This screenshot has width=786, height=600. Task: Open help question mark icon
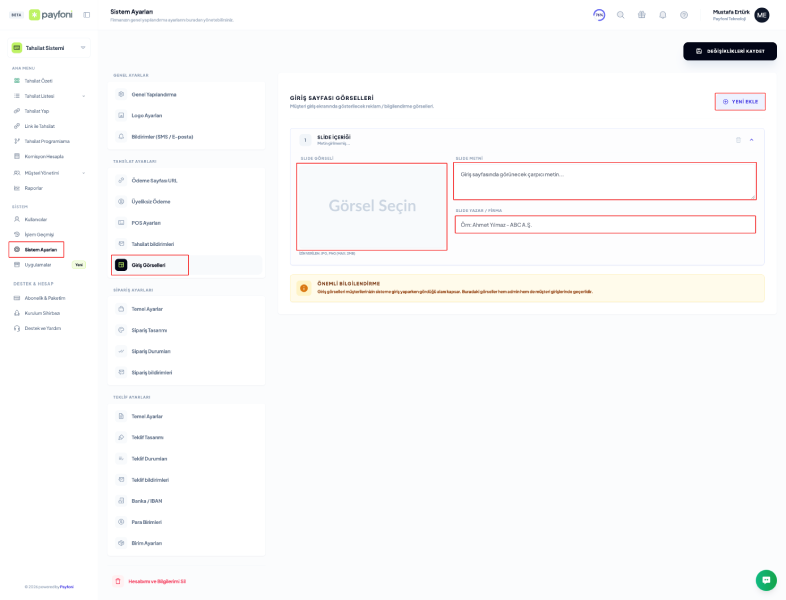click(684, 15)
